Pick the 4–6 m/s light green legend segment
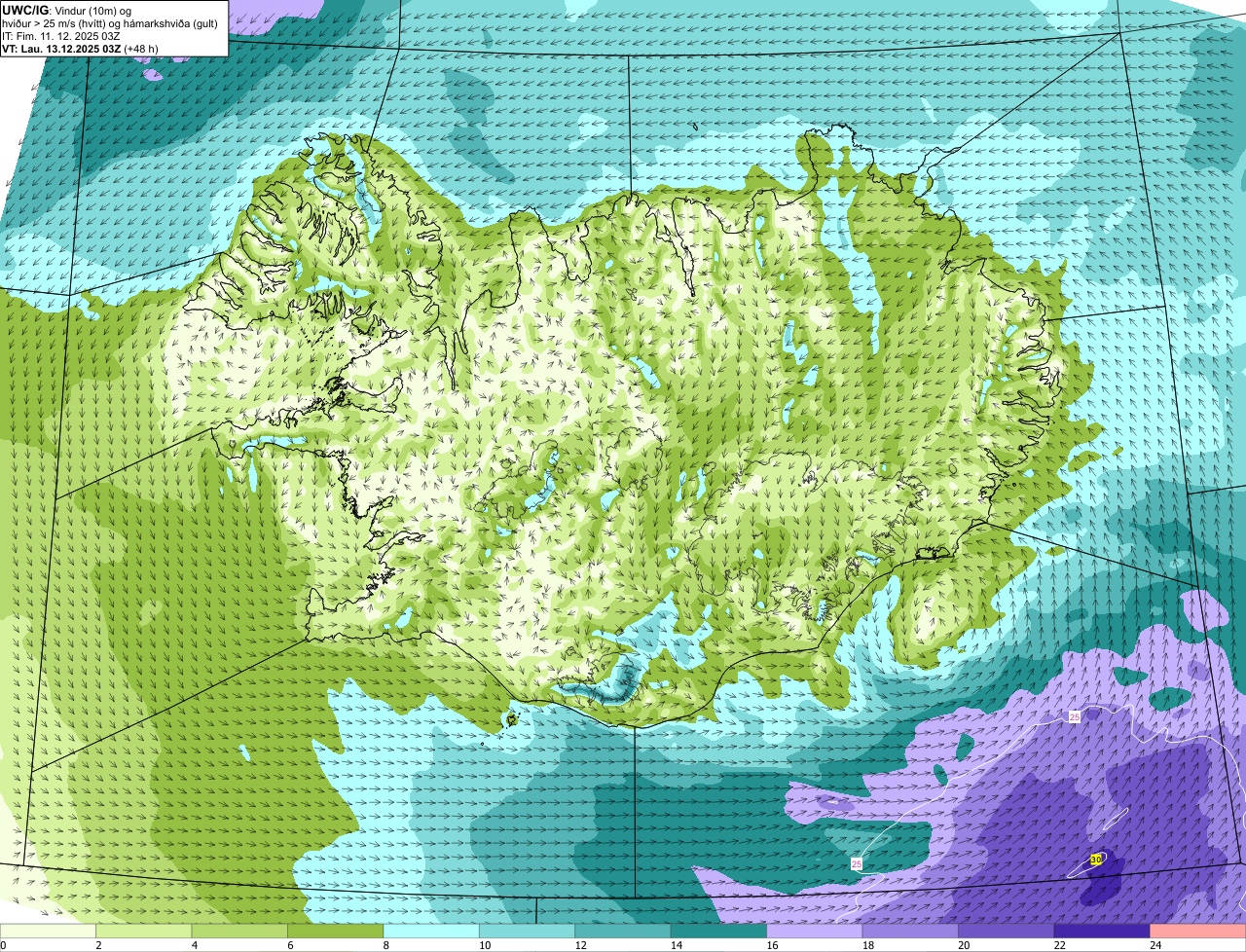The width and height of the screenshot is (1246, 952). pos(239,931)
